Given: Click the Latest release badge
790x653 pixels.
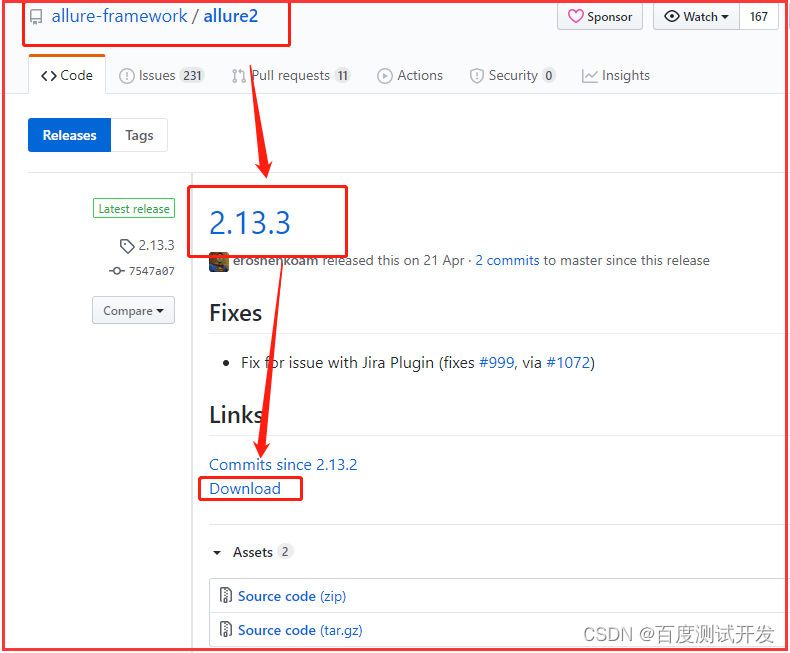Looking at the screenshot, I should click(134, 209).
